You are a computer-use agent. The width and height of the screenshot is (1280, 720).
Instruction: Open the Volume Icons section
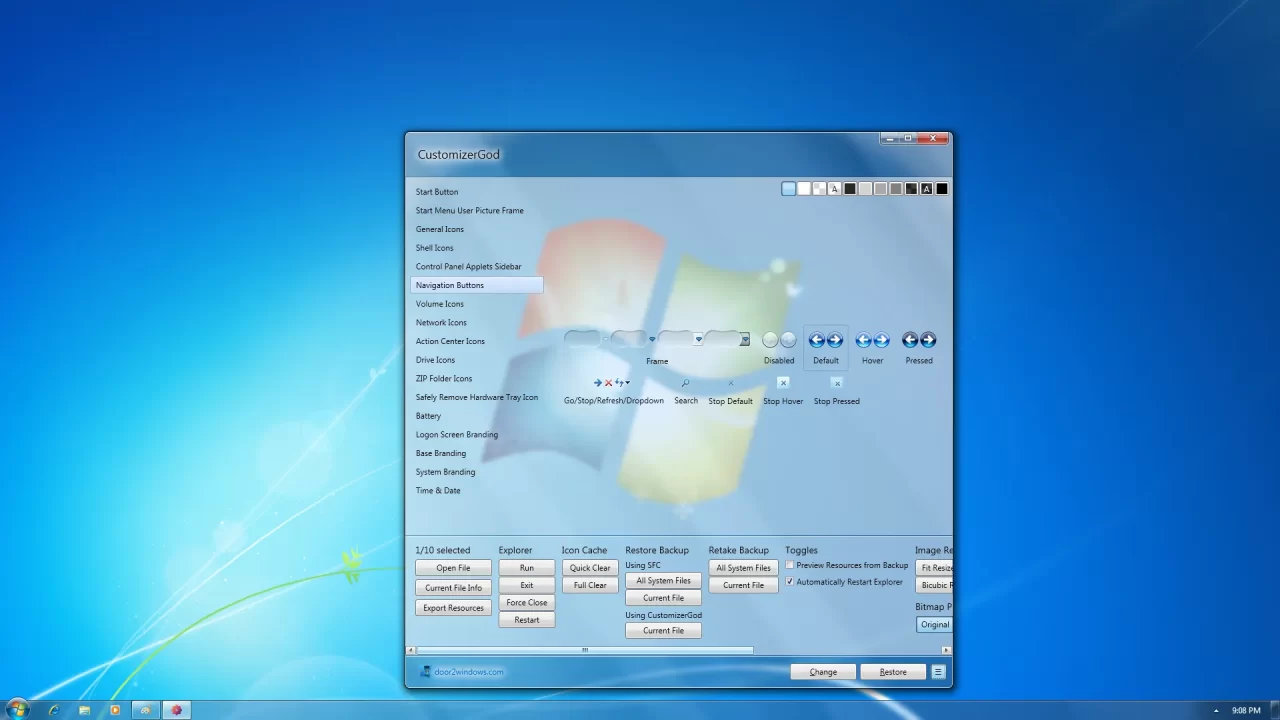click(x=439, y=304)
